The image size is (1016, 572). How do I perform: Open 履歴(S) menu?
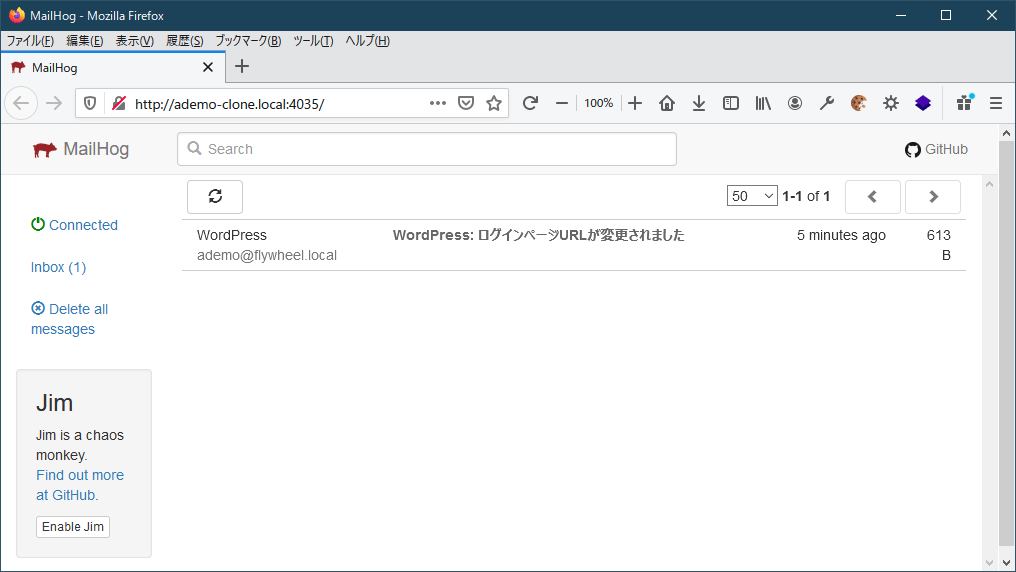click(184, 41)
